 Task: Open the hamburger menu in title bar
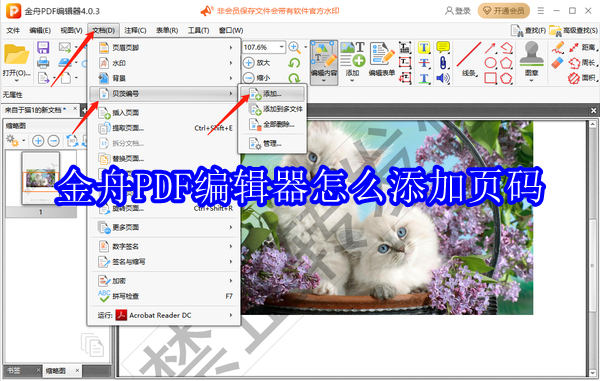(541, 11)
